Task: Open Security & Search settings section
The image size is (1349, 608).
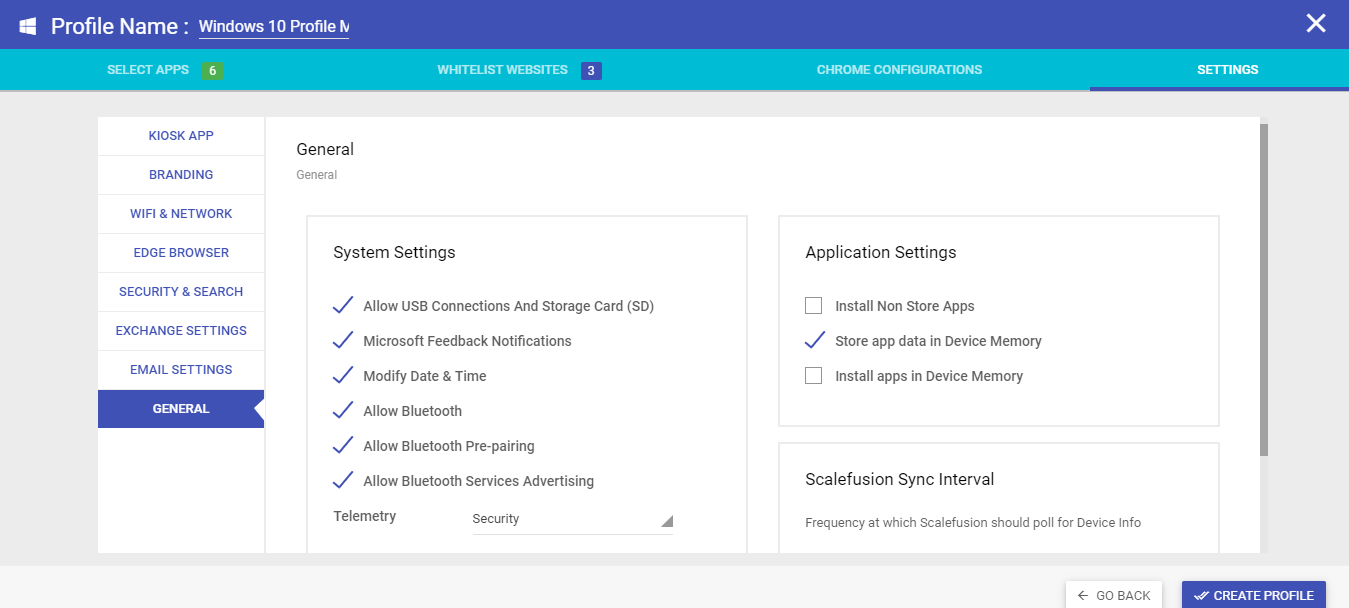Action: (181, 292)
